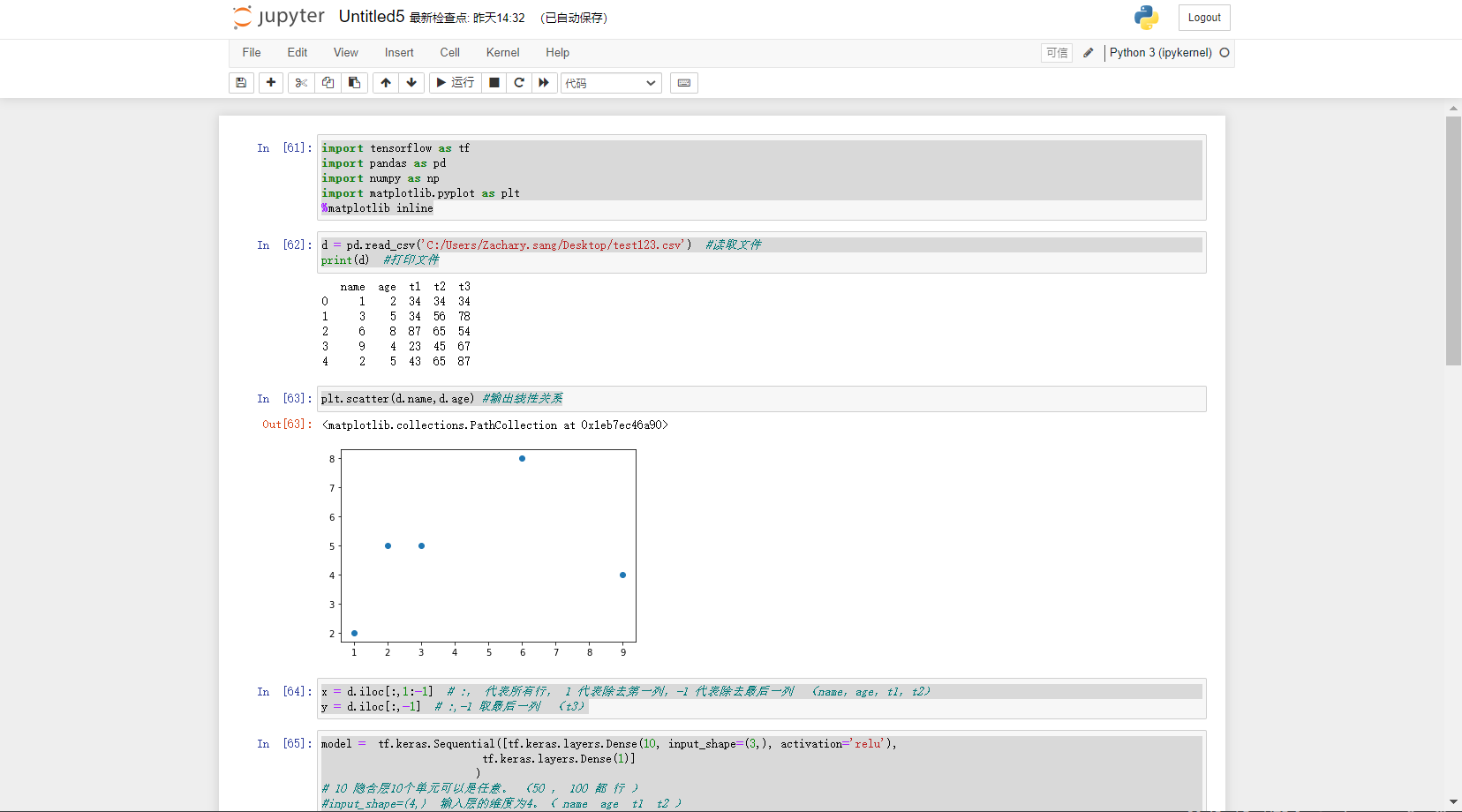This screenshot has height=812, width=1462.
Task: Click the scatter plot output image
Action: 482,553
